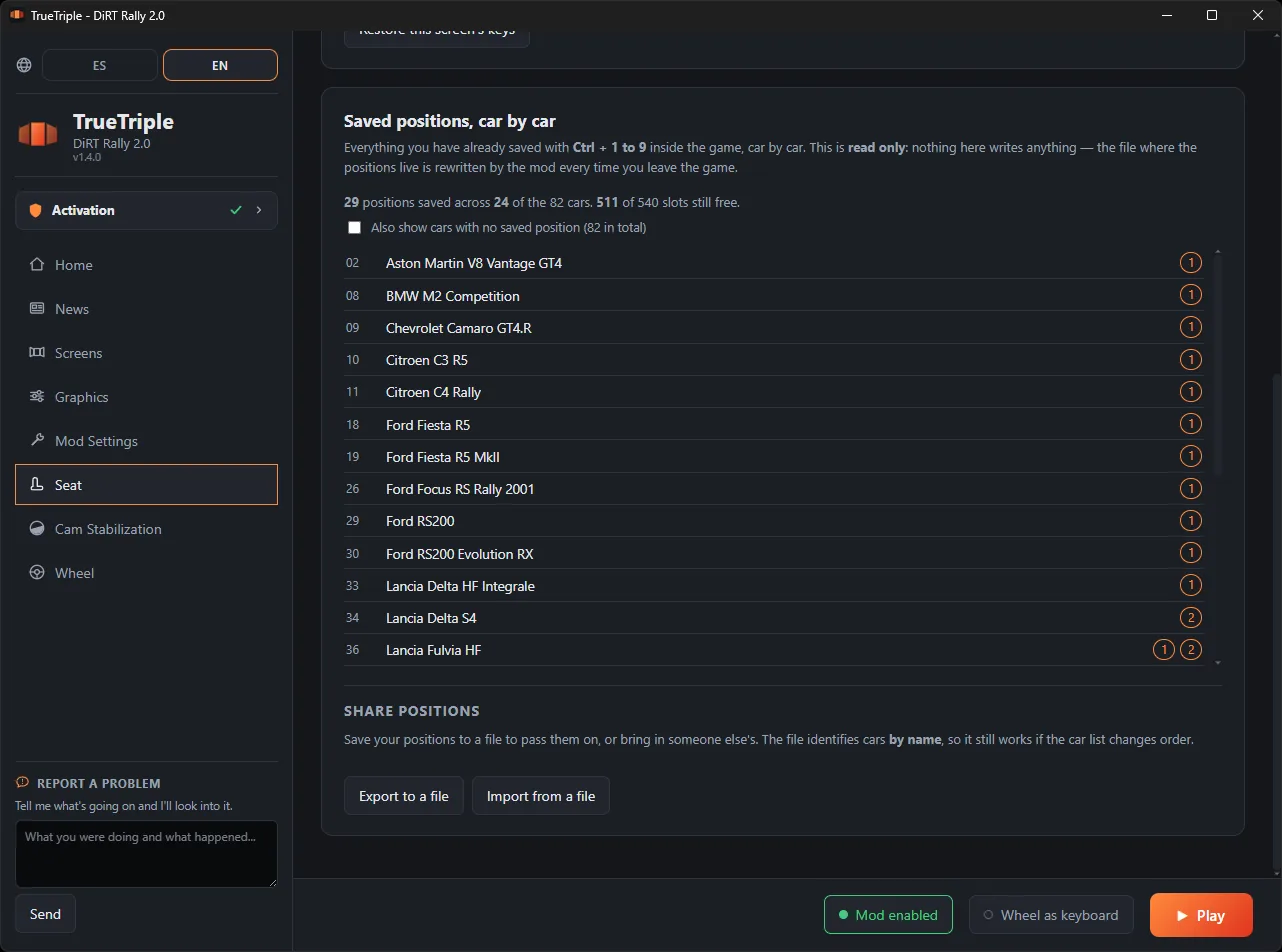Toggle Wheel as keyboard
Image resolution: width=1282 pixels, height=952 pixels.
(x=1051, y=915)
